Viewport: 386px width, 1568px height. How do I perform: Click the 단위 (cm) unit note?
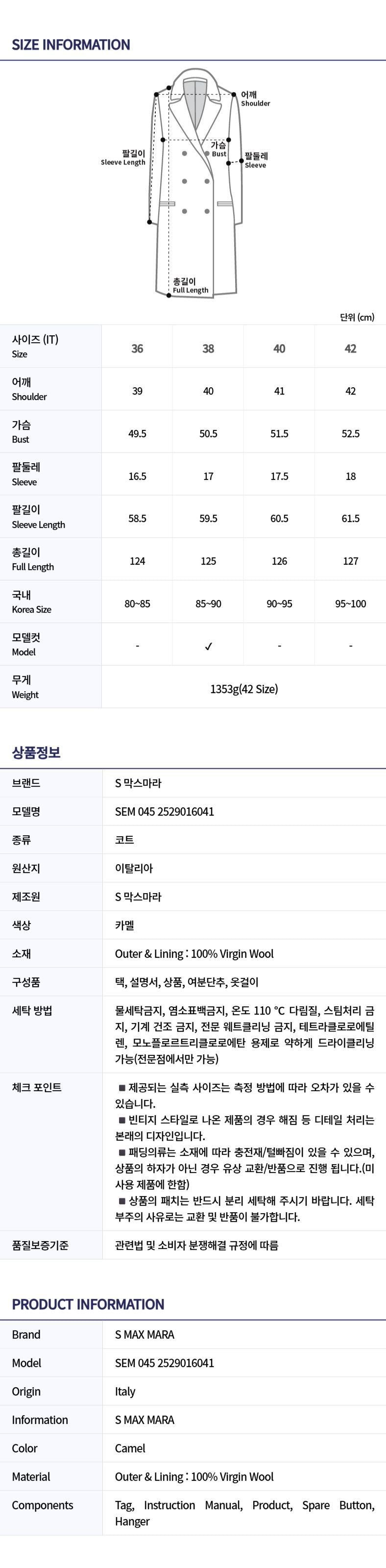coord(357,317)
